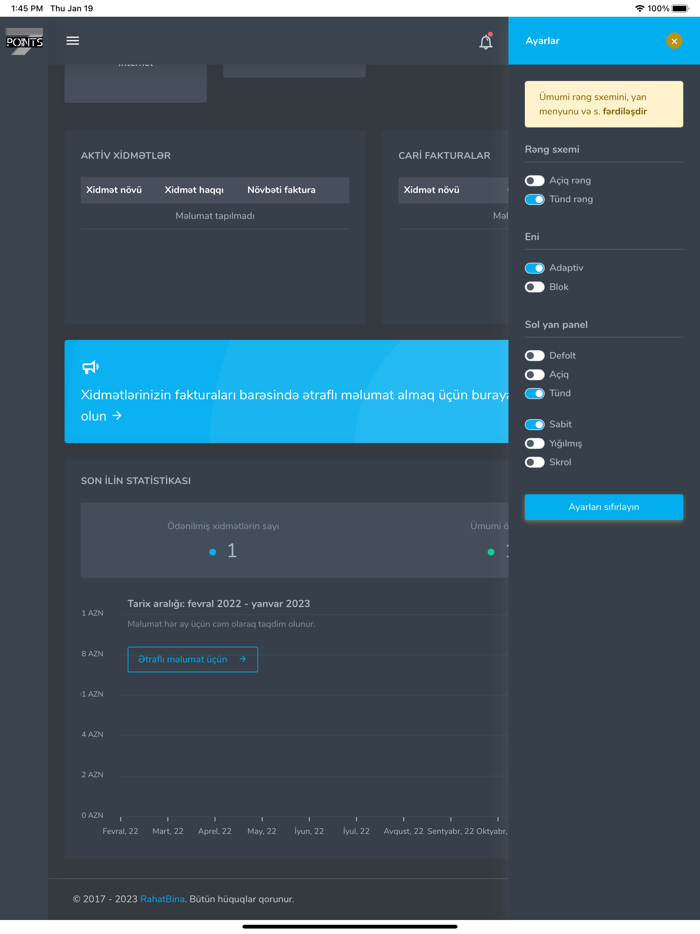Click the arrow after 'olun' in the banner
The height and width of the screenshot is (934, 700).
117,416
